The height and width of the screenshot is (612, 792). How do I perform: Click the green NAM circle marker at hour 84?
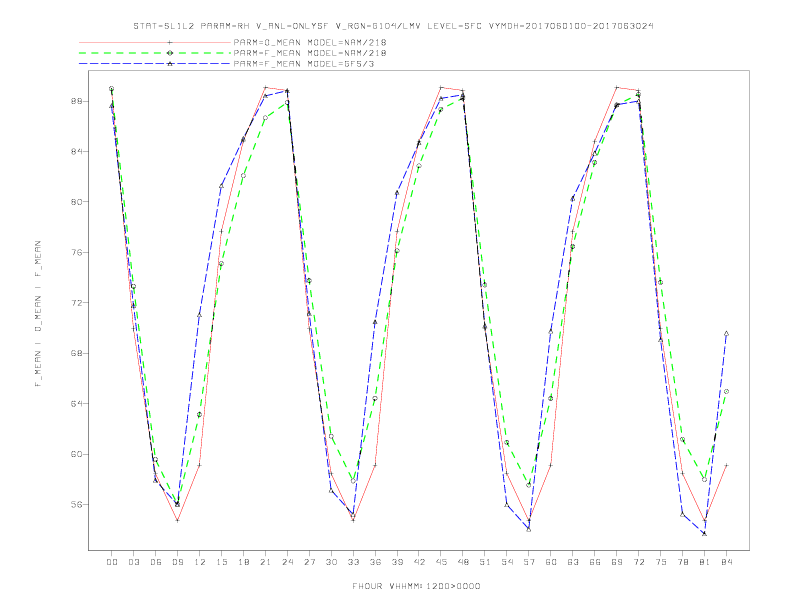click(726, 391)
